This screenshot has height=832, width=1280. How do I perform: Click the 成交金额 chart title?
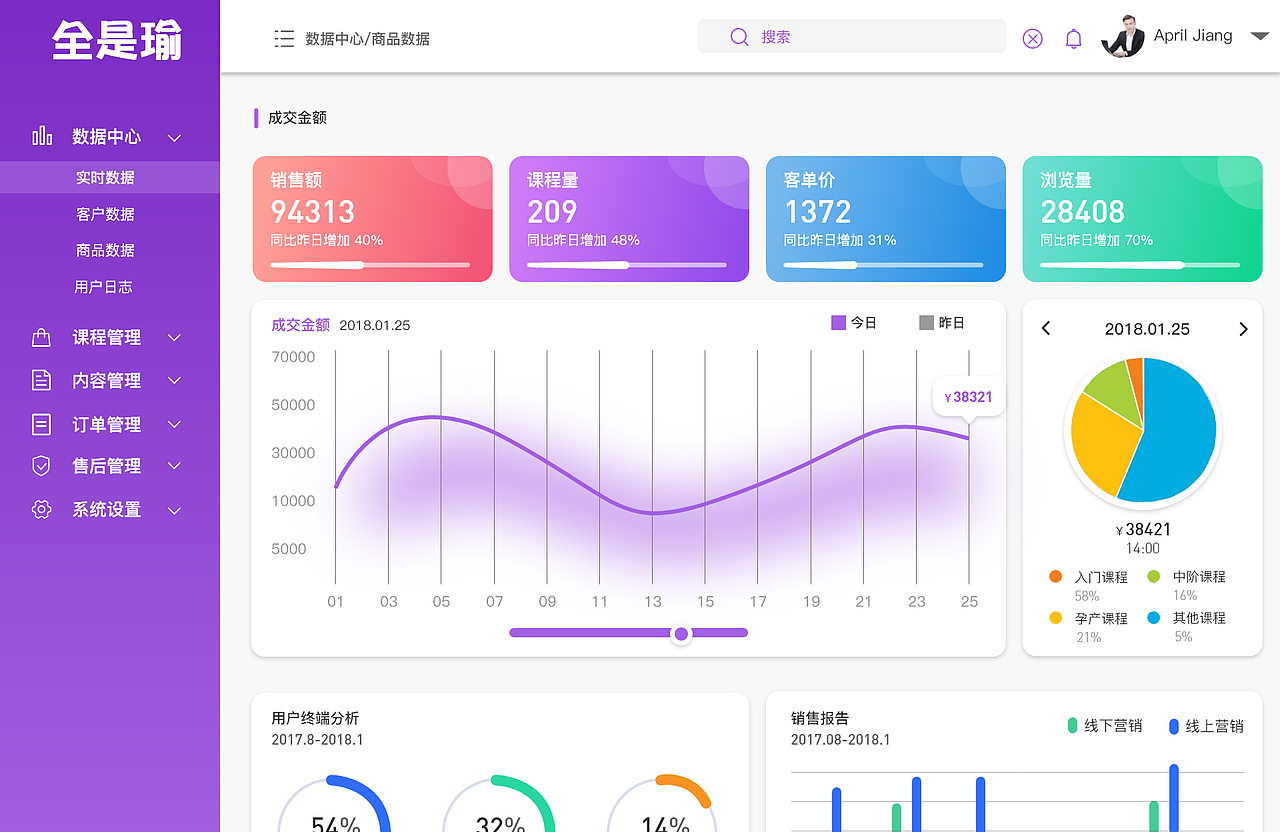300,325
